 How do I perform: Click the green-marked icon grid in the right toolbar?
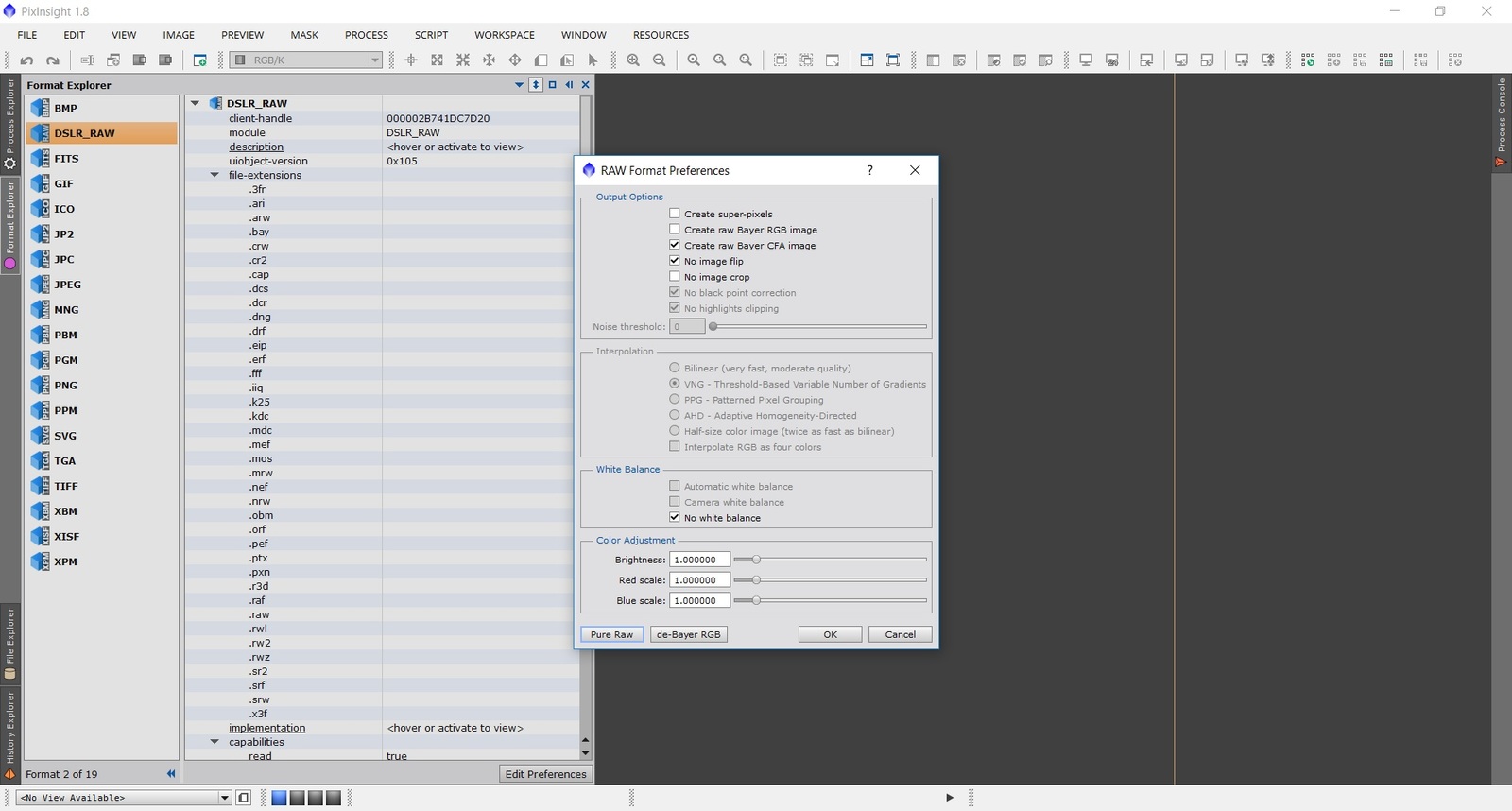[x=1308, y=60]
